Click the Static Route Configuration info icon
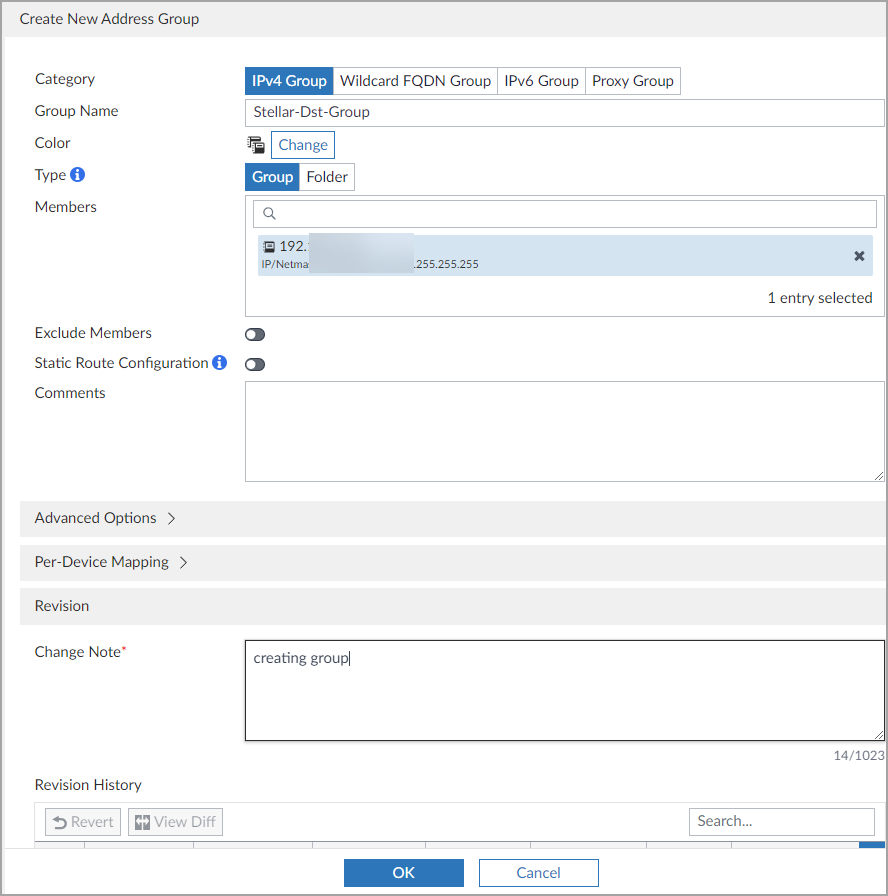 coord(220,363)
